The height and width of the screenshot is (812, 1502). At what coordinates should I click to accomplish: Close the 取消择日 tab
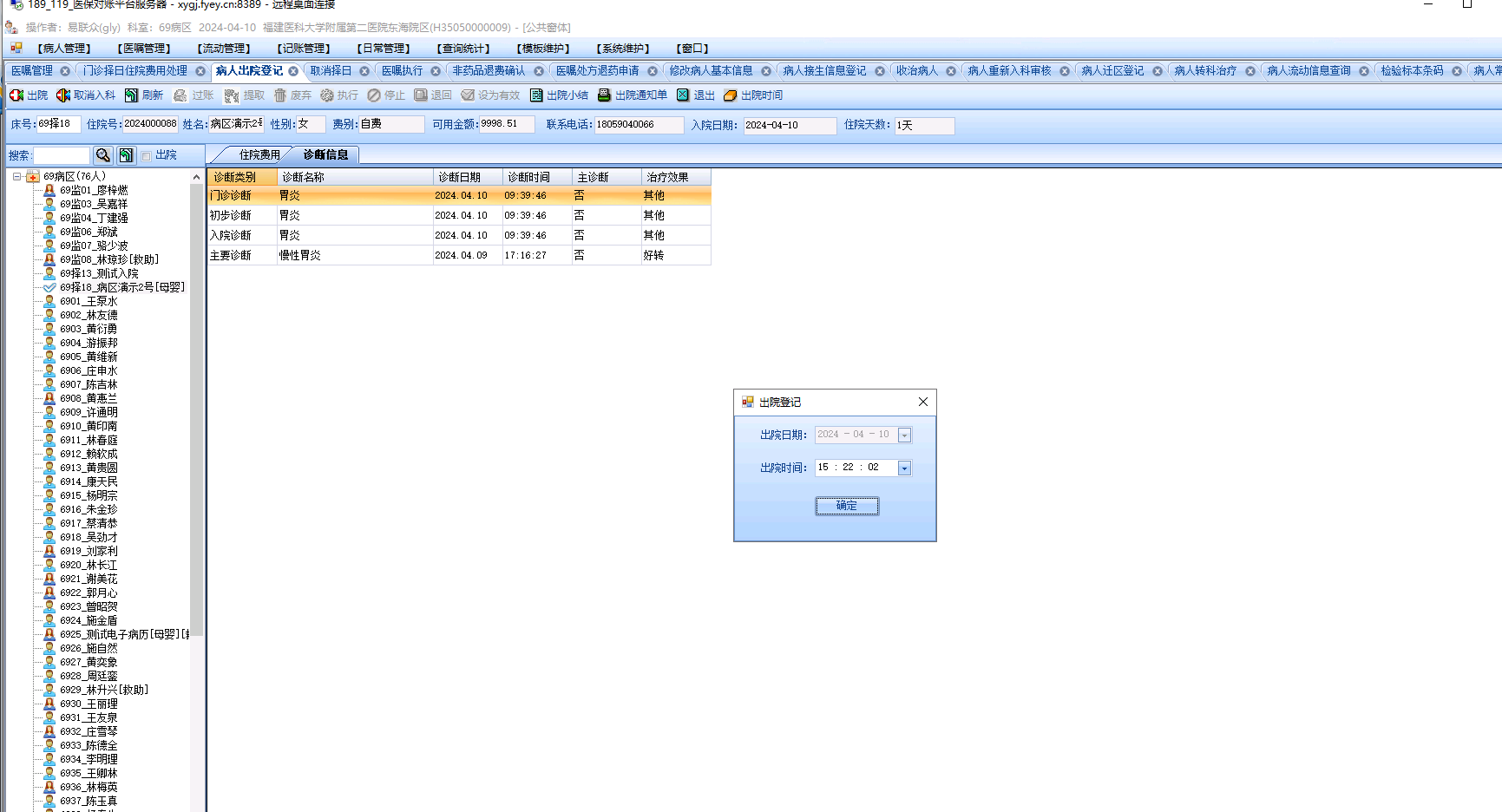[x=364, y=71]
